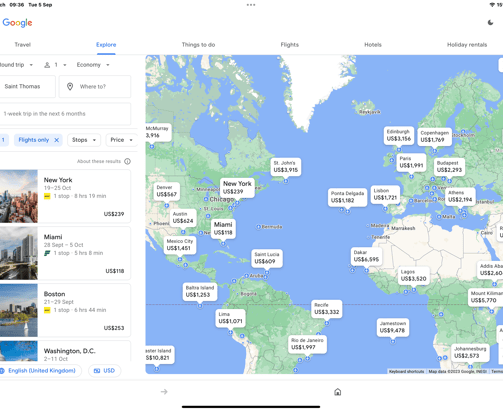Select Rio de Janeiro US$1,997 label
503x411 pixels.
[307, 344]
